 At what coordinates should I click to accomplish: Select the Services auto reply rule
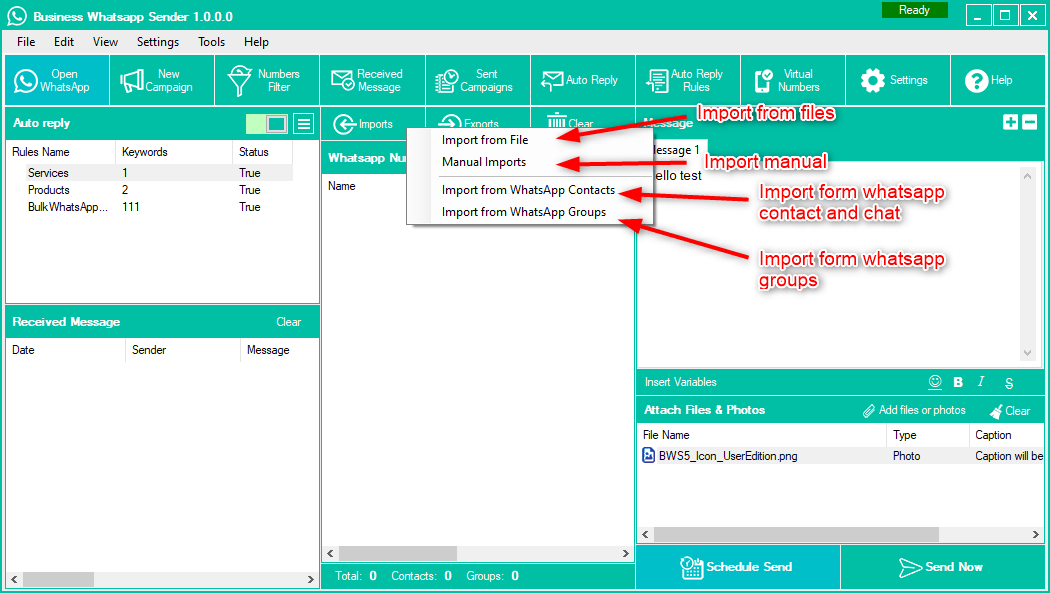pyautogui.click(x=48, y=173)
